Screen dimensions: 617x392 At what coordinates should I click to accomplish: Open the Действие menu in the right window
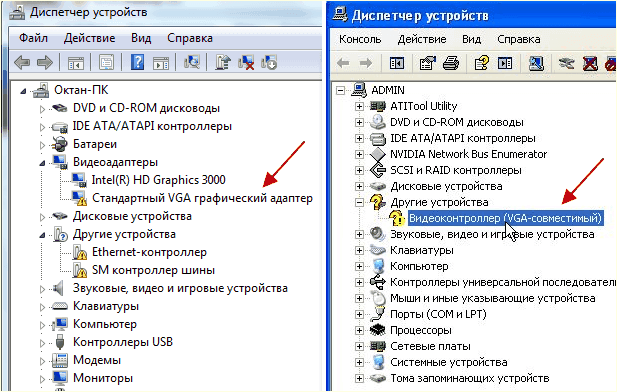pos(421,39)
